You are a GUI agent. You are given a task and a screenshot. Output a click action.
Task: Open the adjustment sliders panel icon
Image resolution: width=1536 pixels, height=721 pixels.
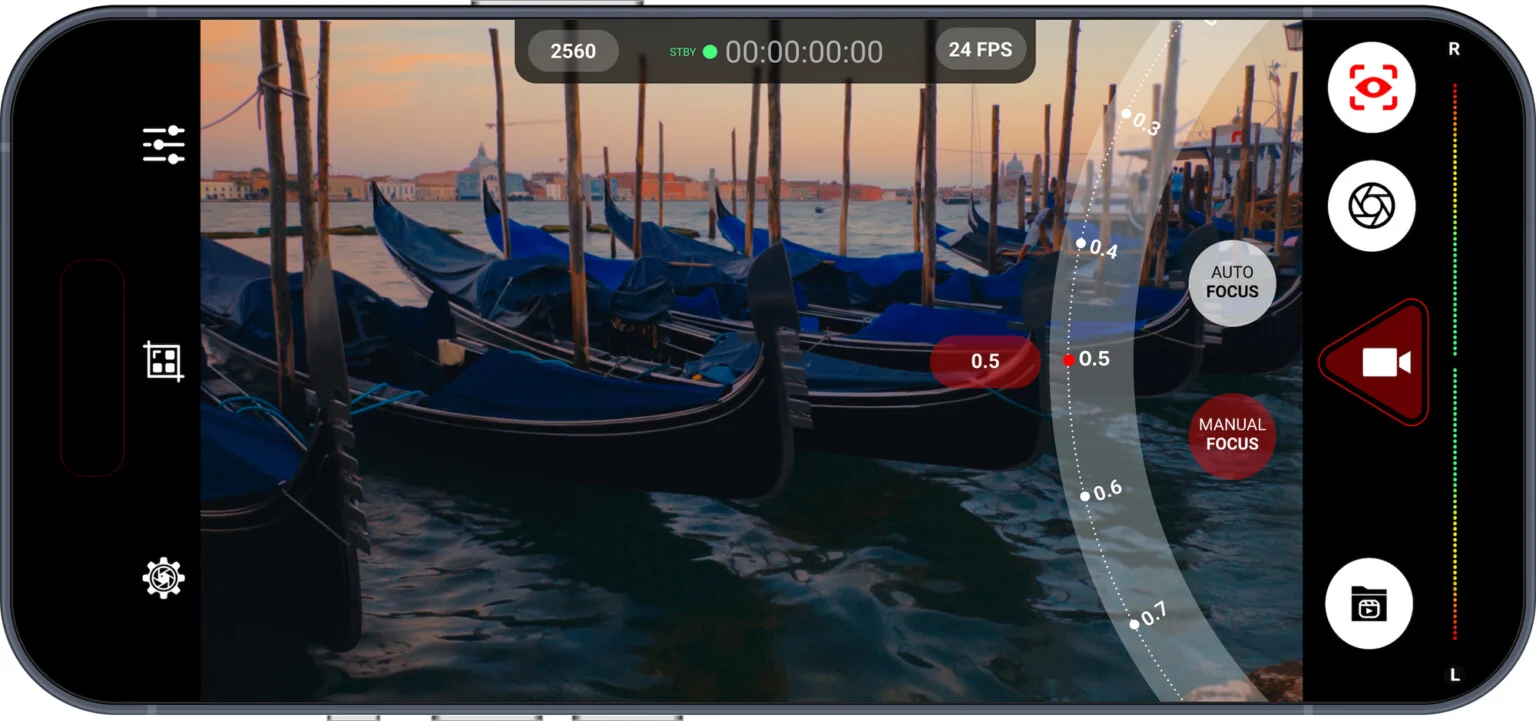(x=164, y=145)
